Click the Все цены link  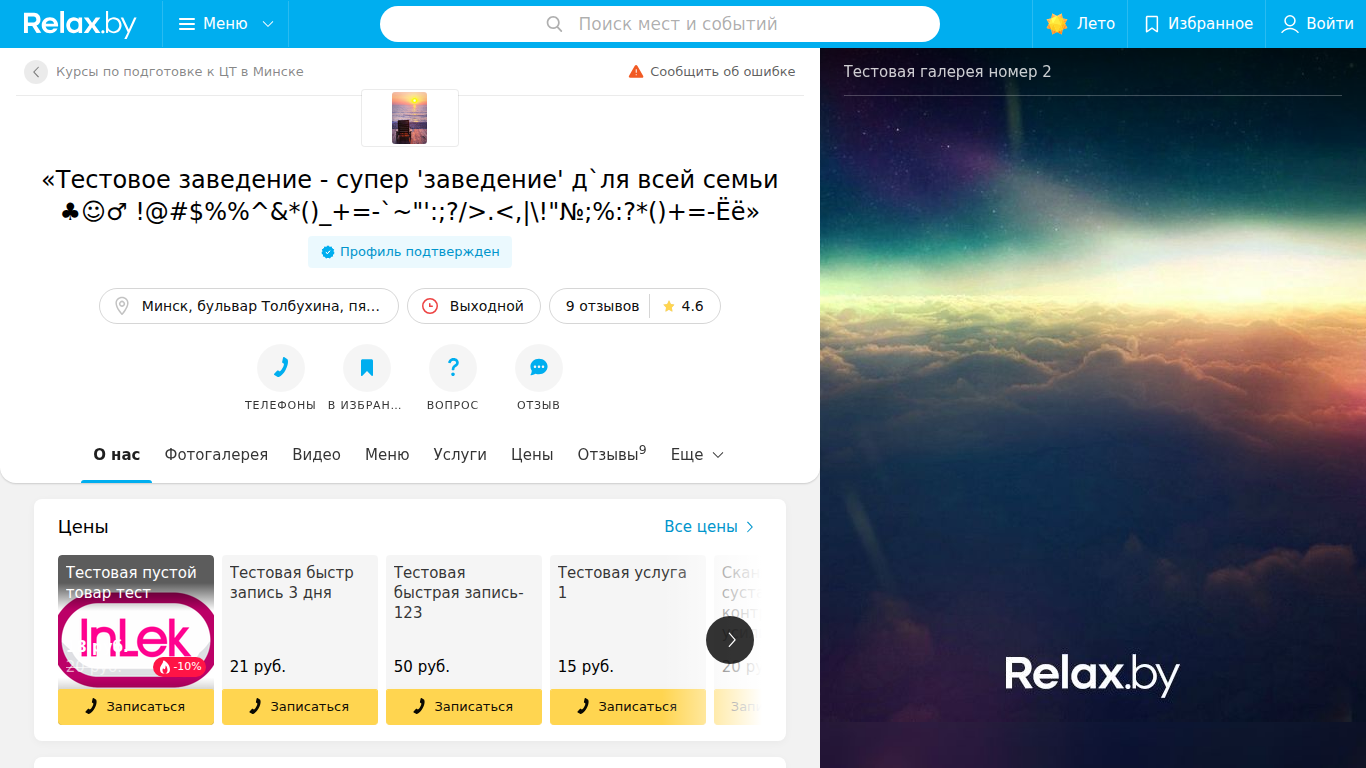click(709, 527)
